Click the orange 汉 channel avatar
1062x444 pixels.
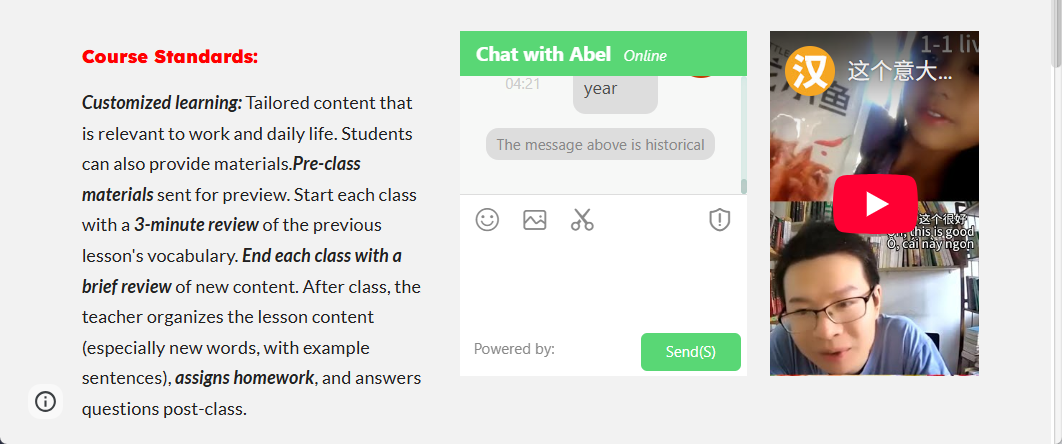tap(810, 70)
